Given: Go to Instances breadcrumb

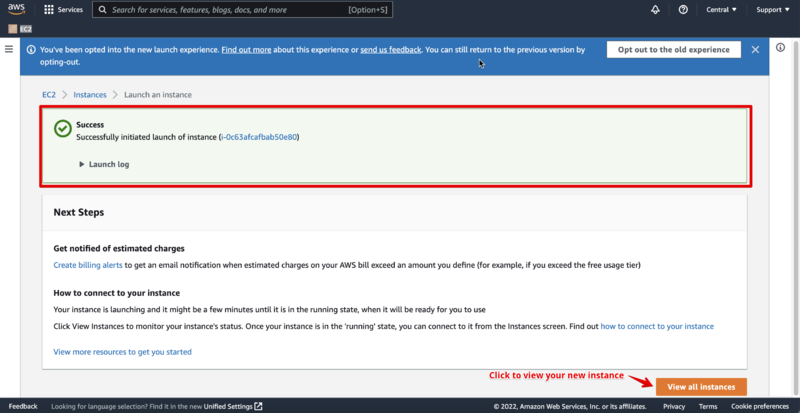Looking at the screenshot, I should tap(90, 94).
